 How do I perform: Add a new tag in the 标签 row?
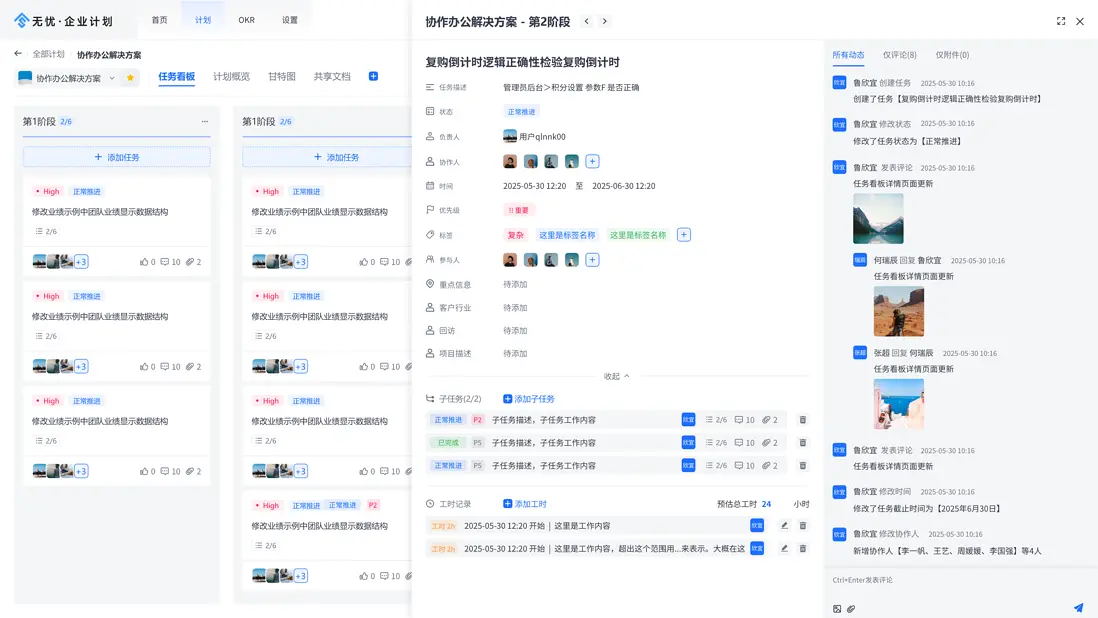pyautogui.click(x=684, y=235)
